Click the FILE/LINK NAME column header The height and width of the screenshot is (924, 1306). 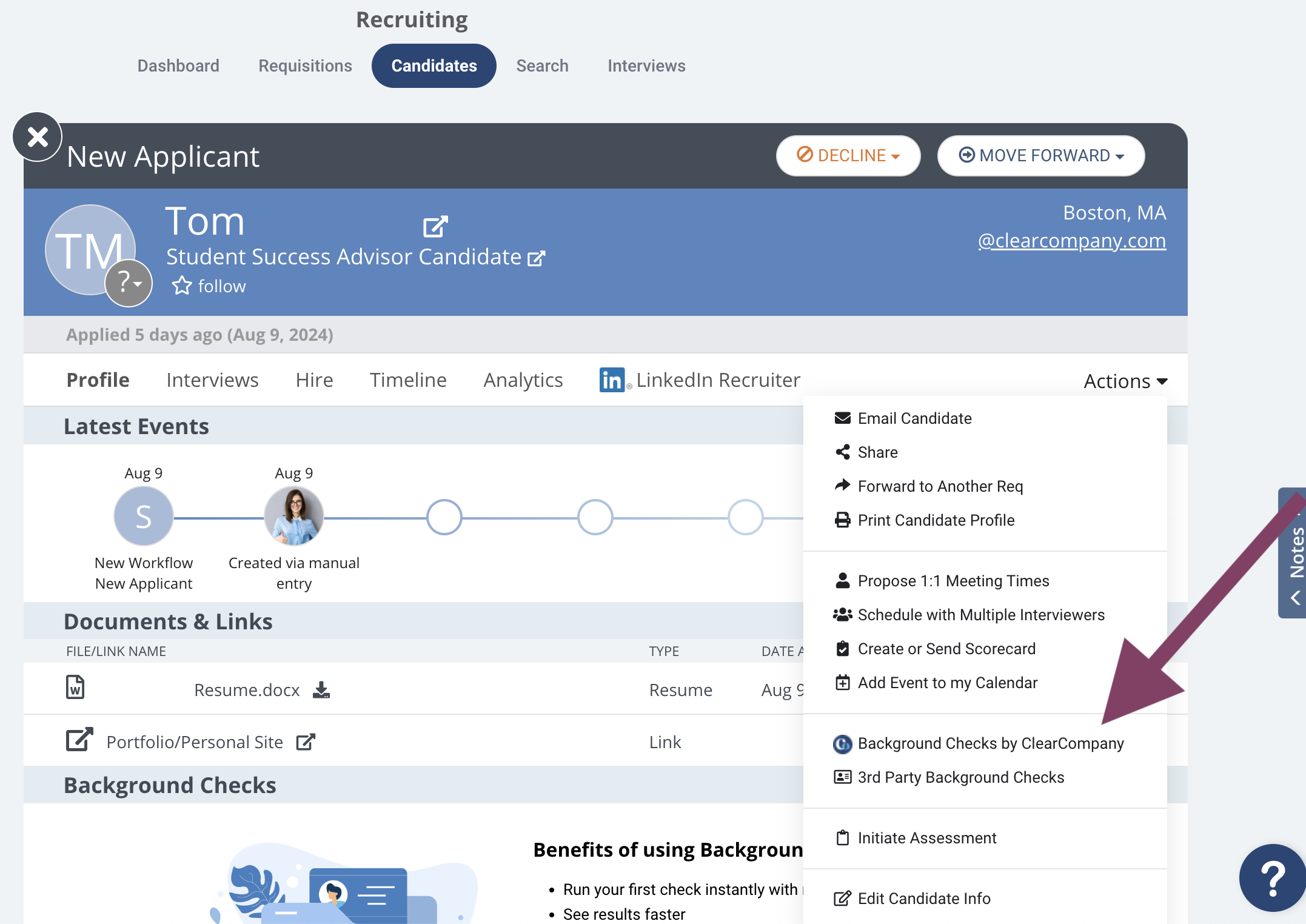pyautogui.click(x=116, y=651)
